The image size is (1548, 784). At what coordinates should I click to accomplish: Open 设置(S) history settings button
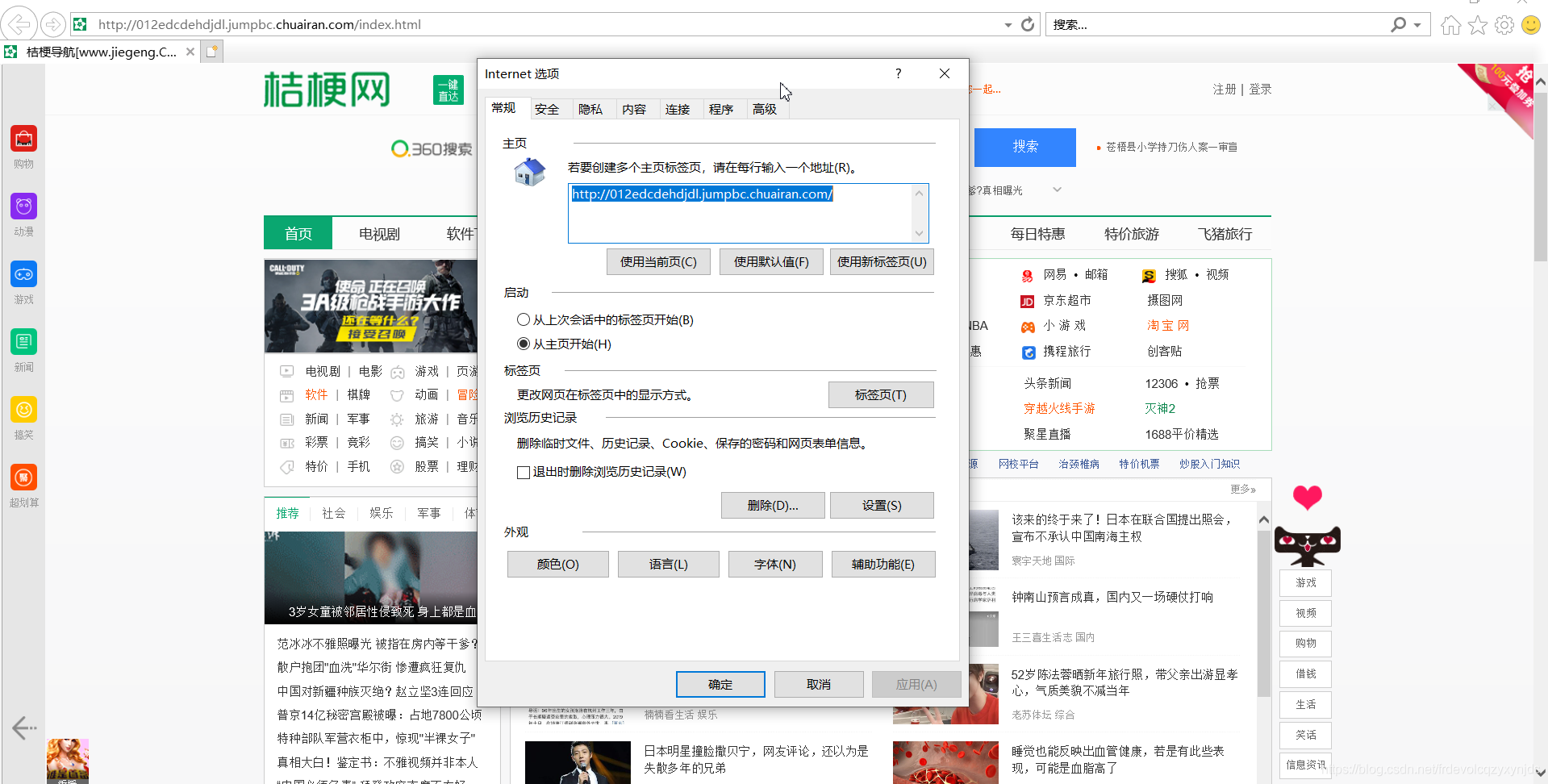tap(882, 506)
